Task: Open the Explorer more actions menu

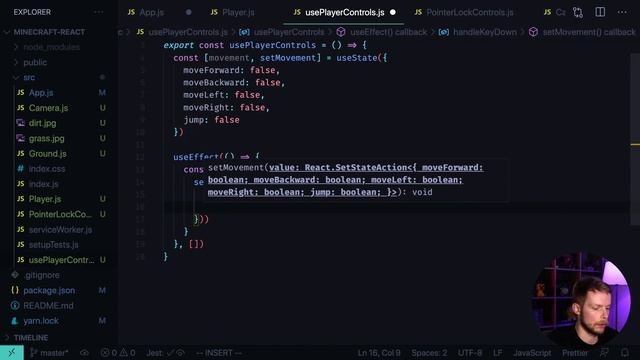Action: tap(99, 12)
